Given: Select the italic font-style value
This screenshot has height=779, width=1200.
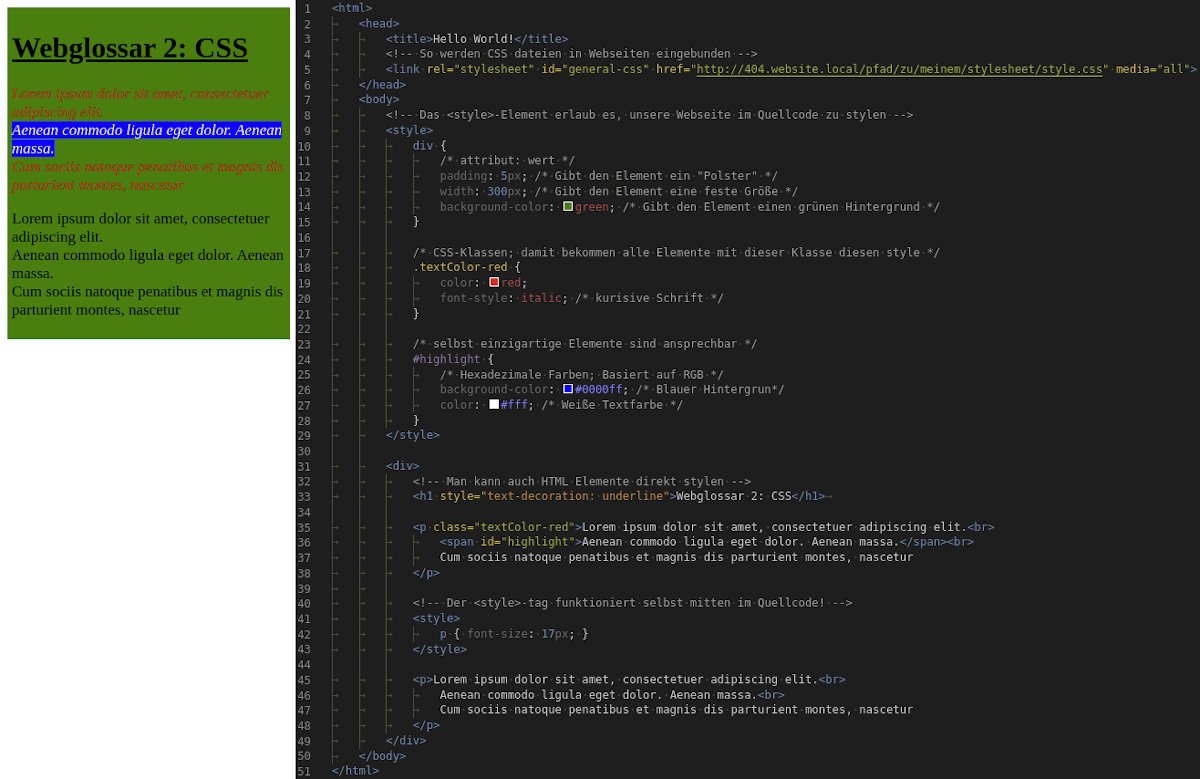Looking at the screenshot, I should (541, 298).
